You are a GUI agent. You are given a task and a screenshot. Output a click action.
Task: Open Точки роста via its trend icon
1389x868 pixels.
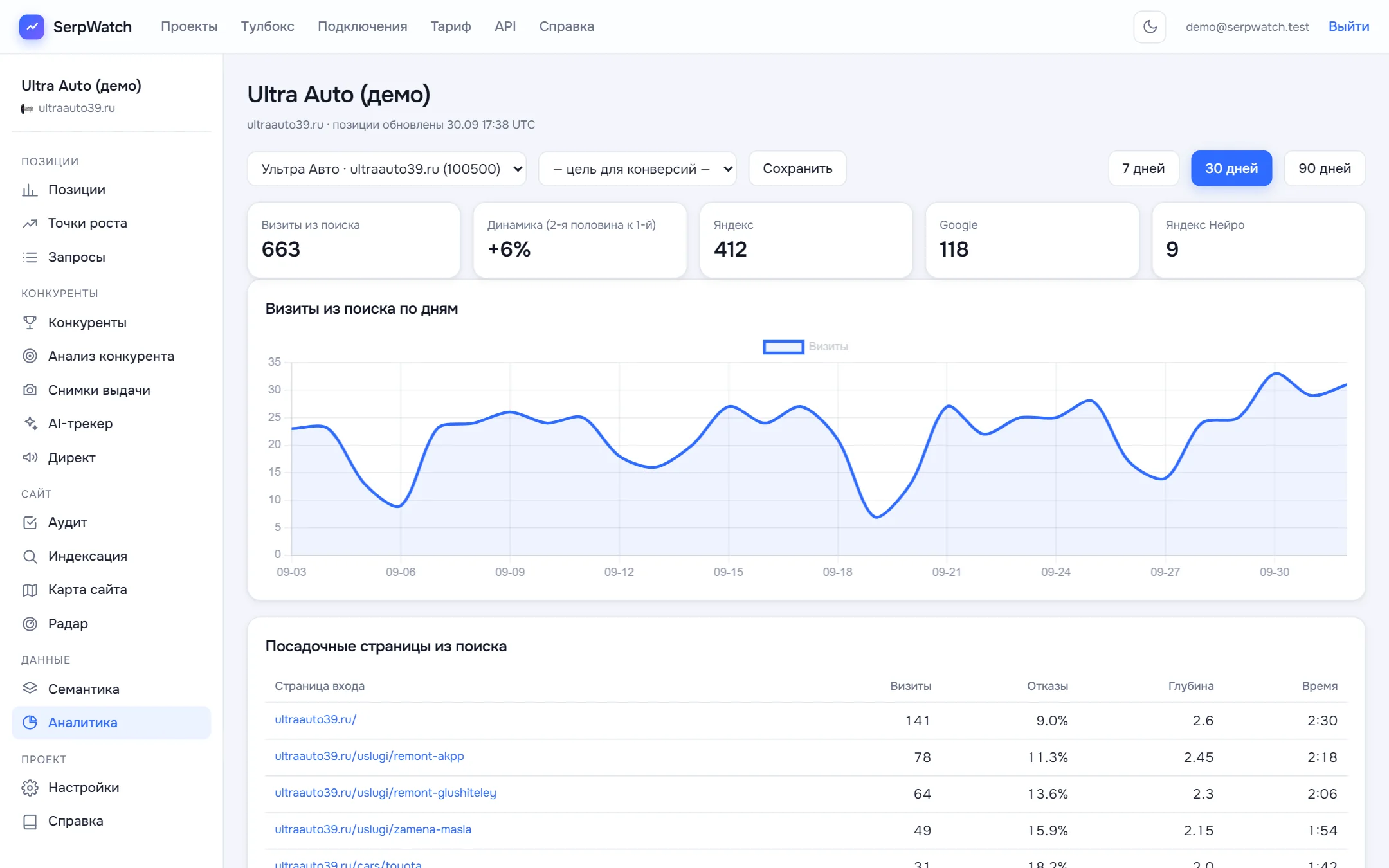(x=30, y=223)
